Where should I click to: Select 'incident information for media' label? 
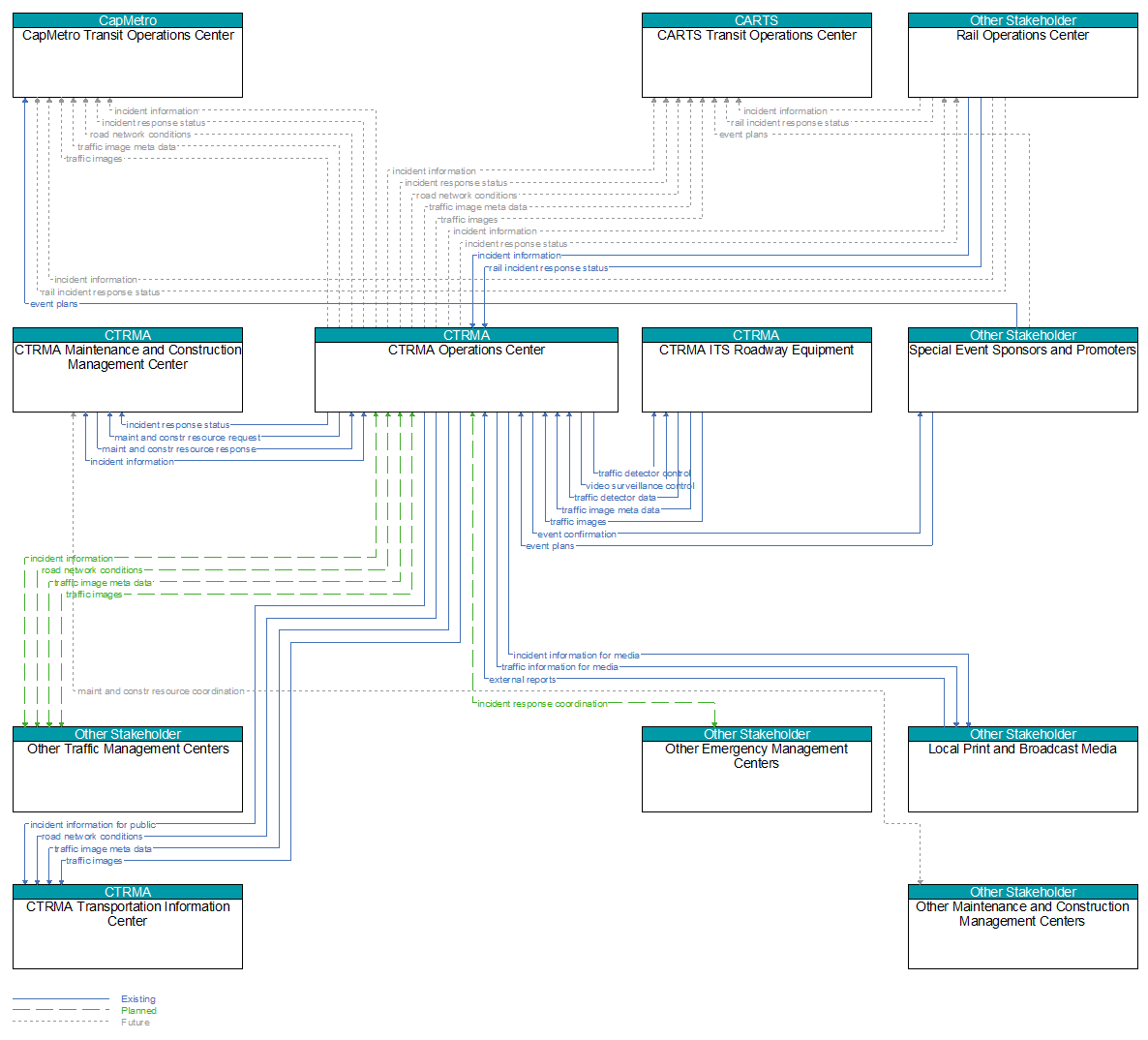click(576, 655)
